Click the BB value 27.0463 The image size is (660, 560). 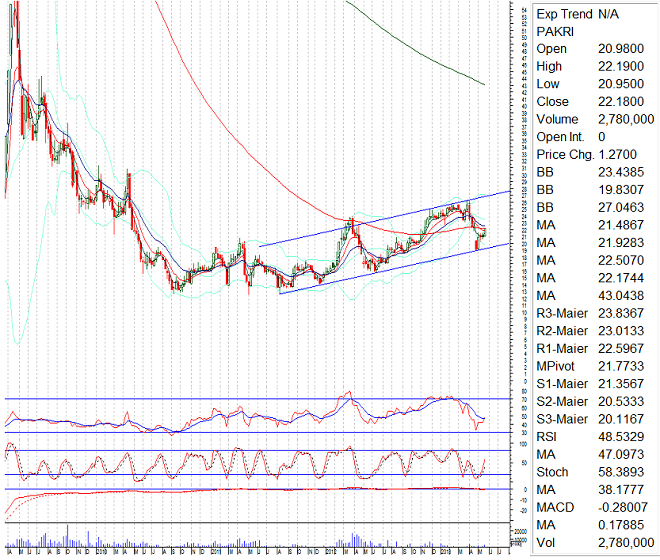619,208
